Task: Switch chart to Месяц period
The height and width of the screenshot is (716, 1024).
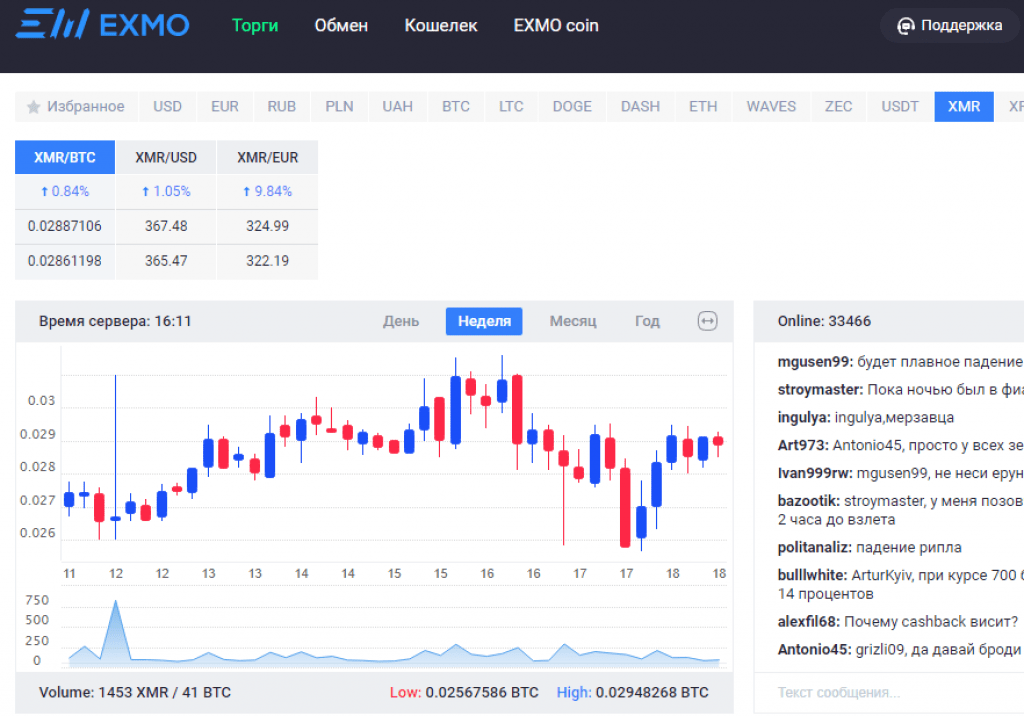Action: tap(573, 321)
